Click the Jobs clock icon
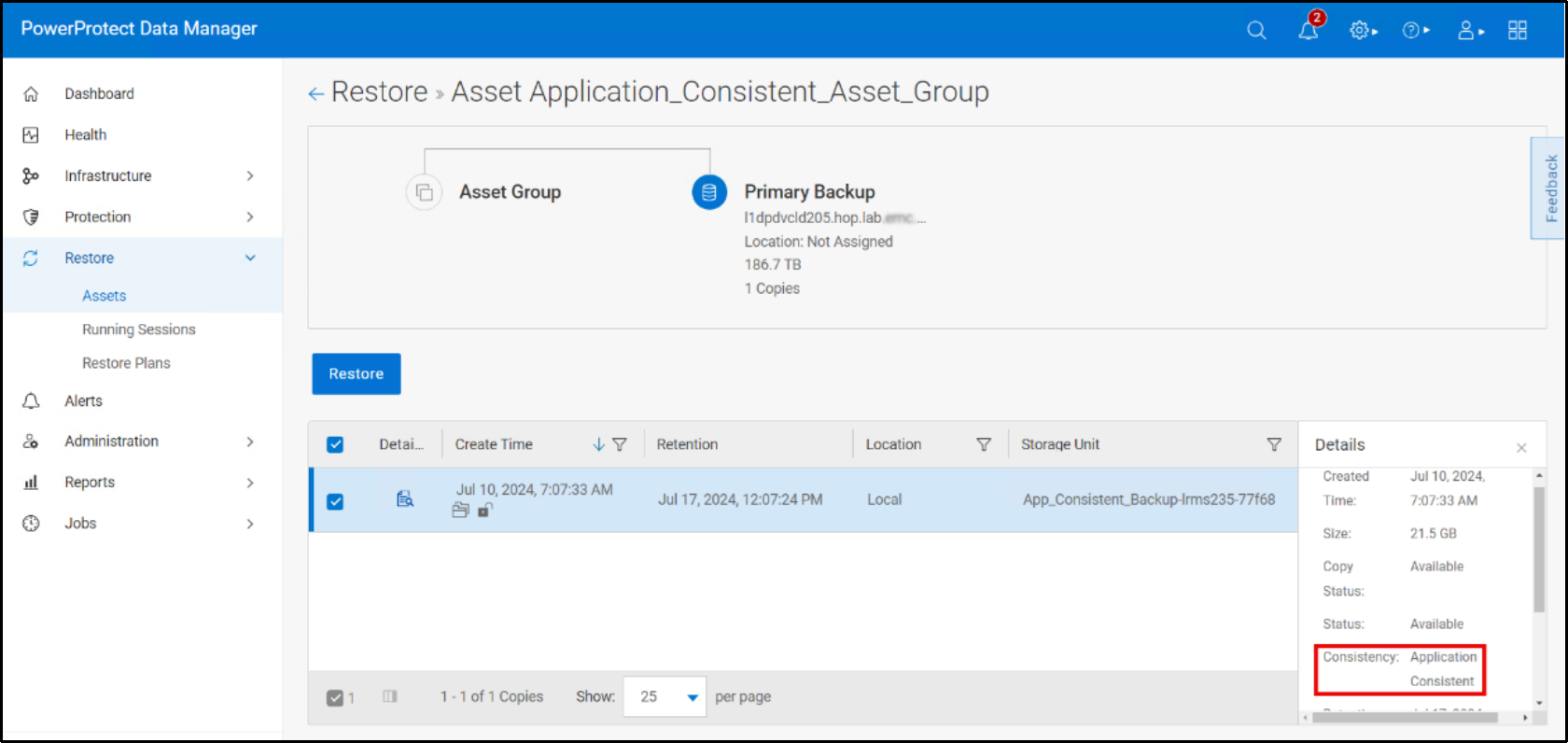1568x743 pixels. pyautogui.click(x=31, y=523)
